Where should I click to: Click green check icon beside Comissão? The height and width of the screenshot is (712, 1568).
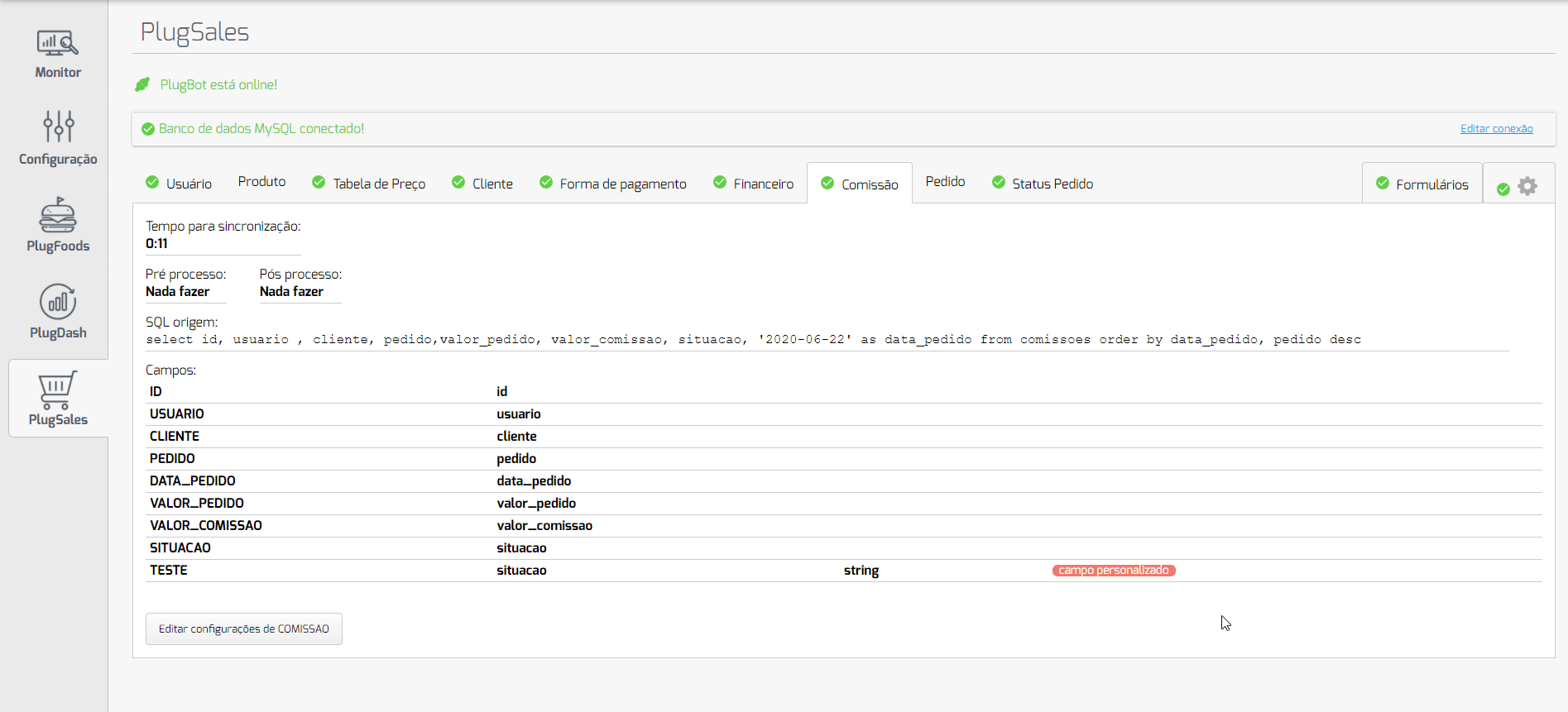click(827, 183)
